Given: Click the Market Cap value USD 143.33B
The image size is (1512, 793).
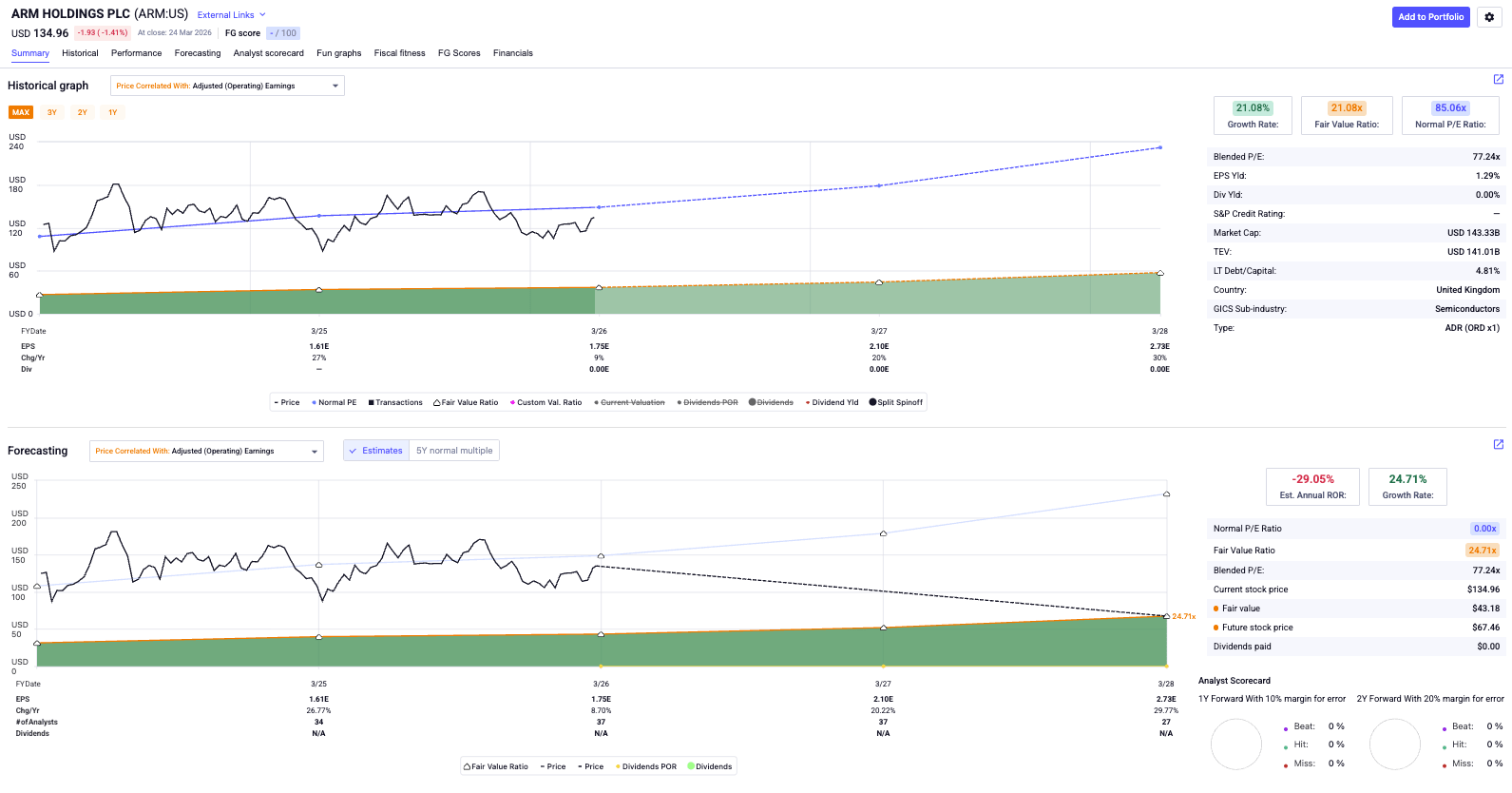Looking at the screenshot, I should [1473, 233].
